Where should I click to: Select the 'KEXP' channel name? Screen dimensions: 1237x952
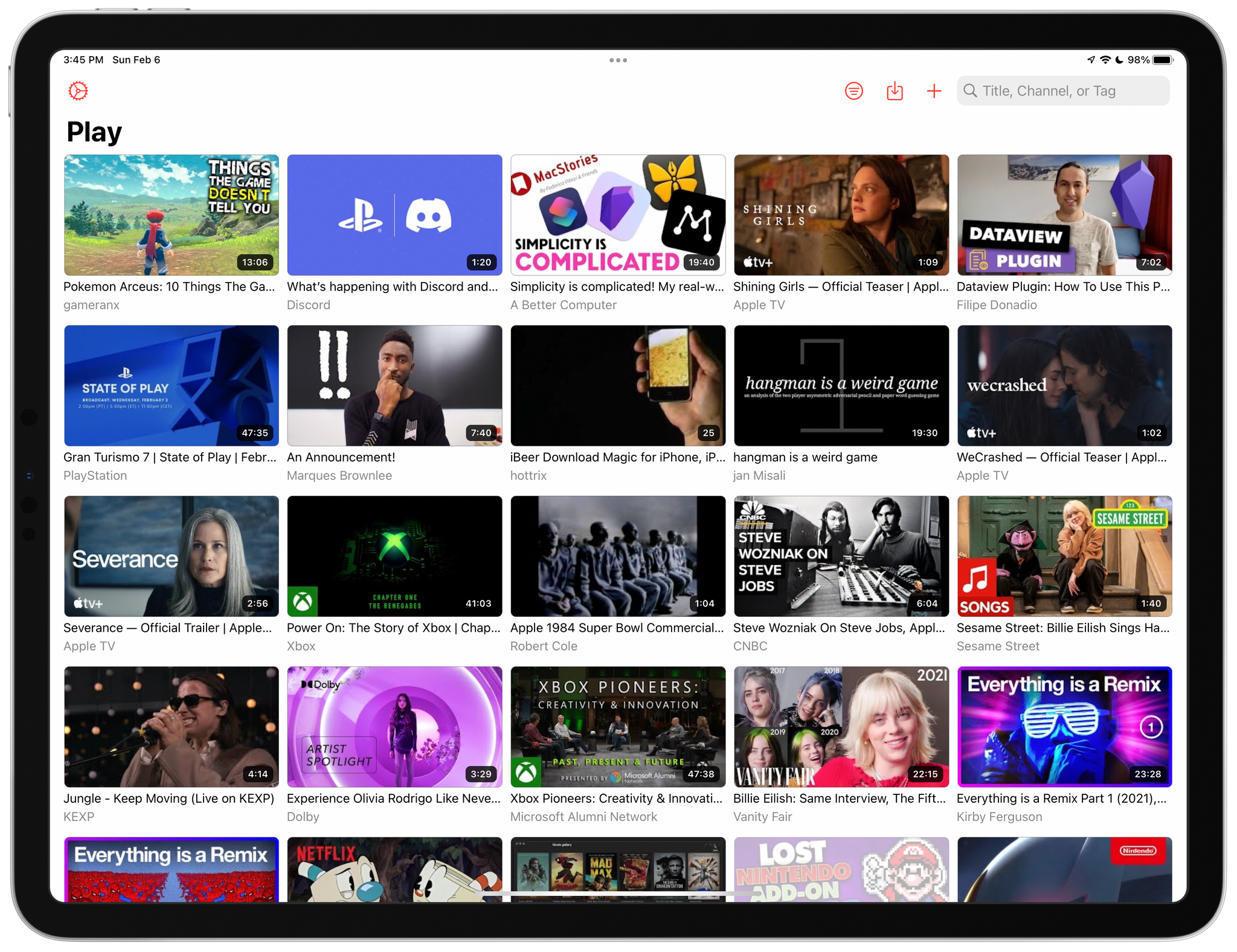tap(79, 817)
